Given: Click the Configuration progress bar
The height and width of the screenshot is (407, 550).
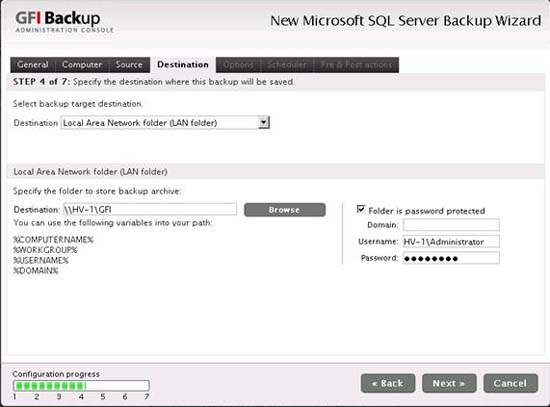Looking at the screenshot, I should point(81,386).
